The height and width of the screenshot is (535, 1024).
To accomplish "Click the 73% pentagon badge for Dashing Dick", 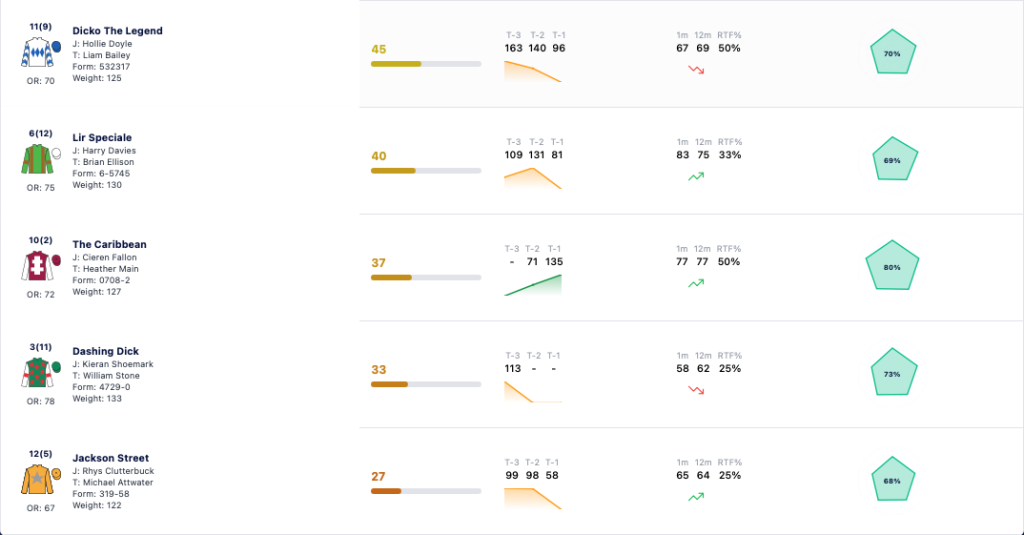I will (x=893, y=373).
